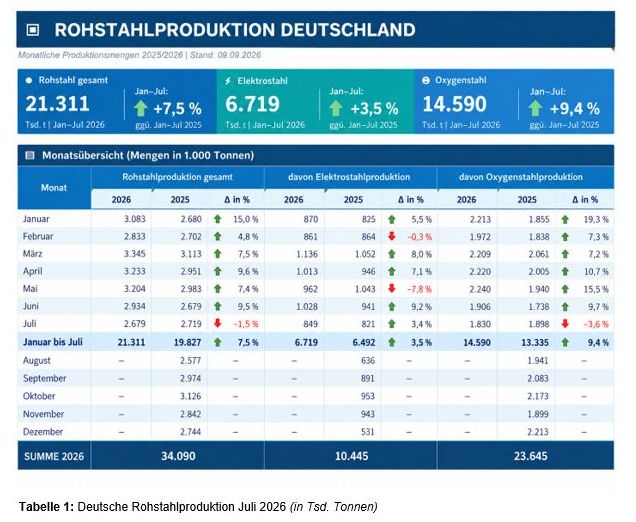Click the value 943 in the November row
The height and width of the screenshot is (522, 636).
coord(368,414)
